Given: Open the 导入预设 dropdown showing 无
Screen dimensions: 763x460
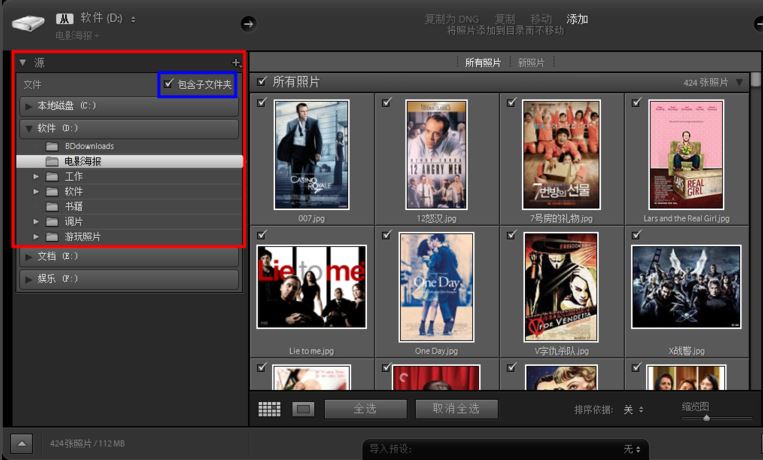Looking at the screenshot, I should [x=633, y=448].
